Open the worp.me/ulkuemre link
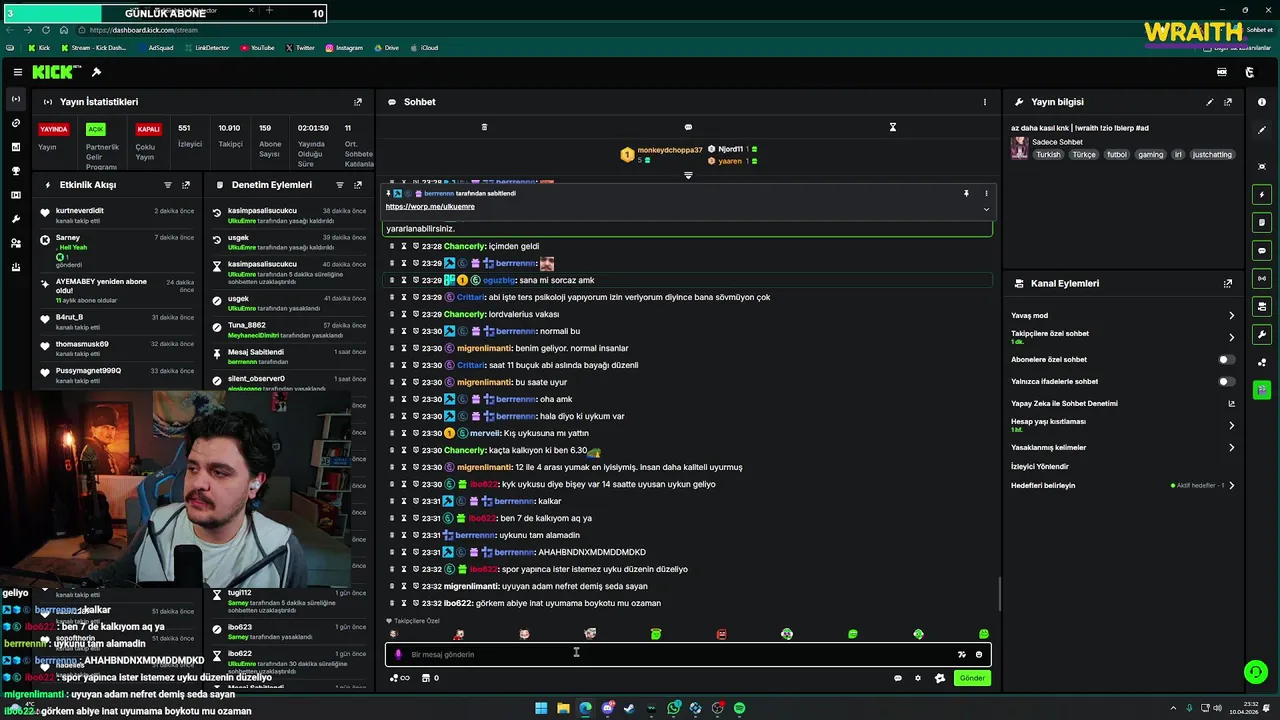1280x720 pixels. 430,207
